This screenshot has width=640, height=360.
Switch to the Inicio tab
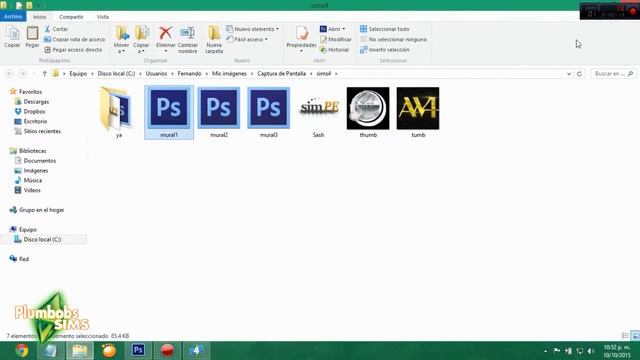click(x=40, y=17)
